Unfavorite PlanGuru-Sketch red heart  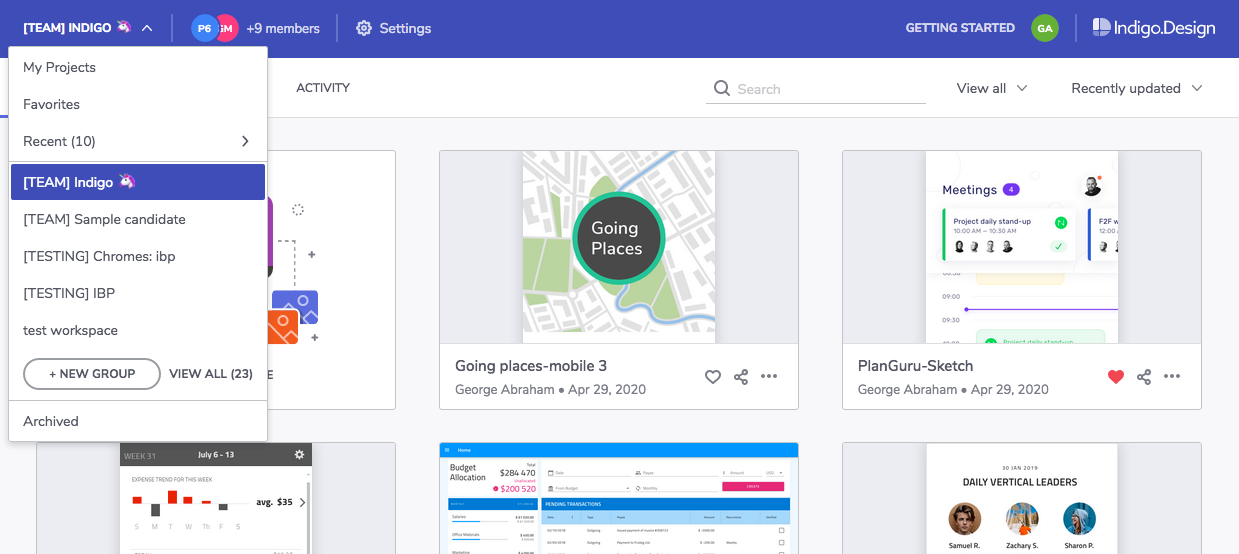click(1116, 377)
